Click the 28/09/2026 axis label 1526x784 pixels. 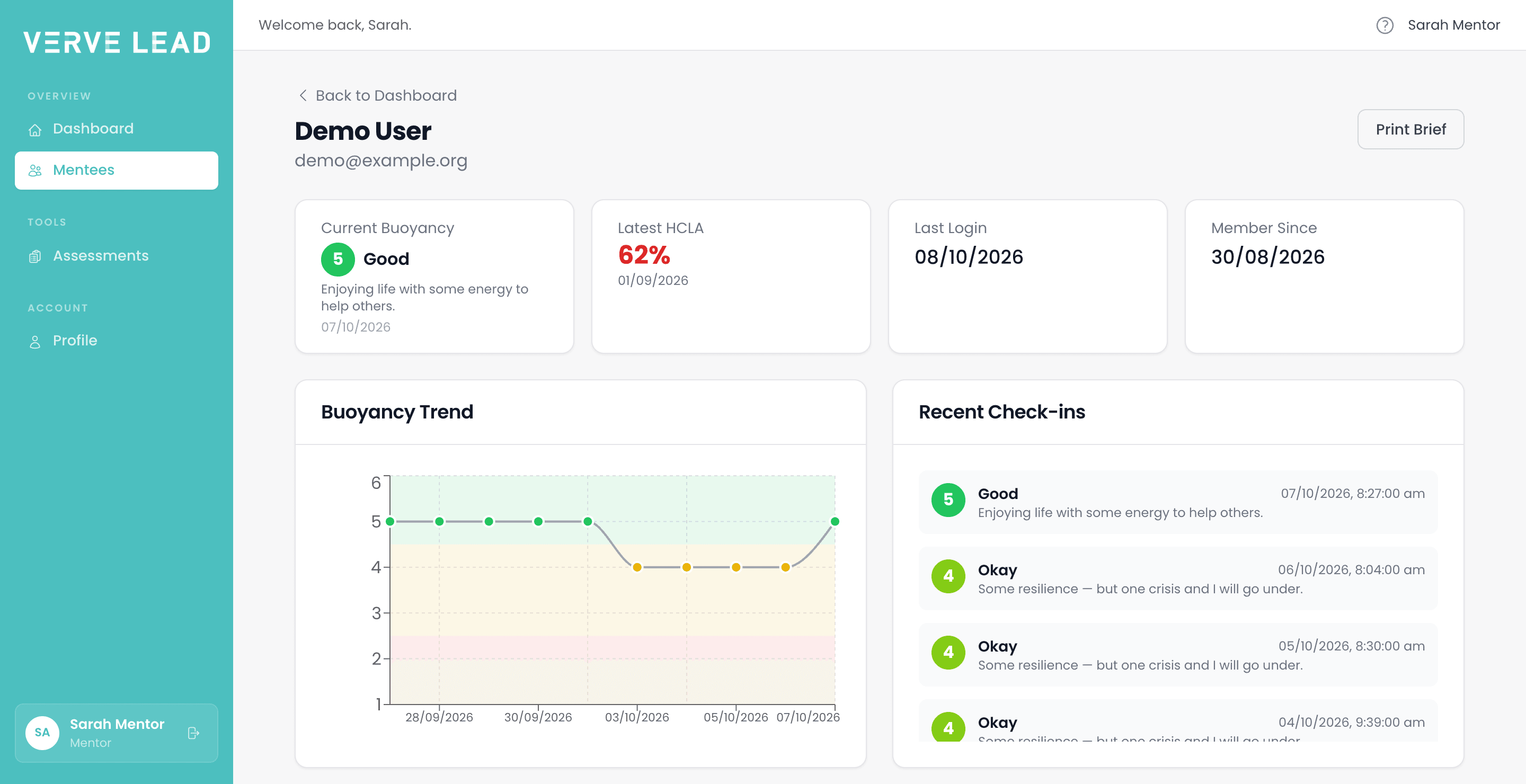click(439, 717)
